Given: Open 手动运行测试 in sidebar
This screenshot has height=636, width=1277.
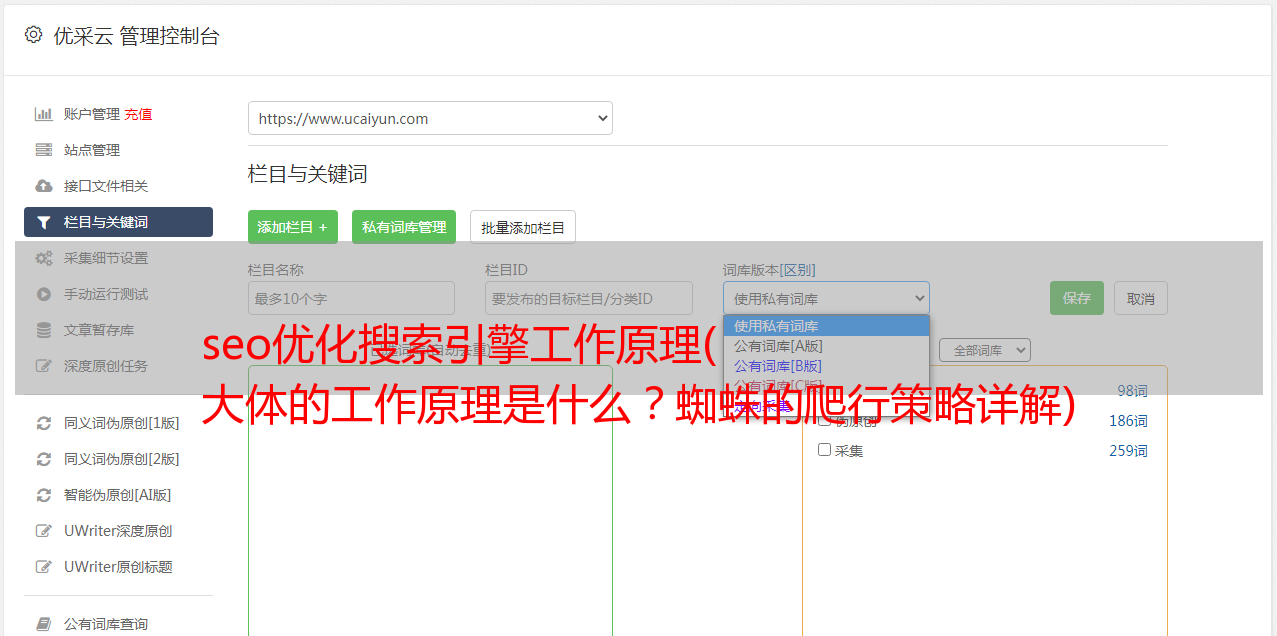Looking at the screenshot, I should click(106, 294).
